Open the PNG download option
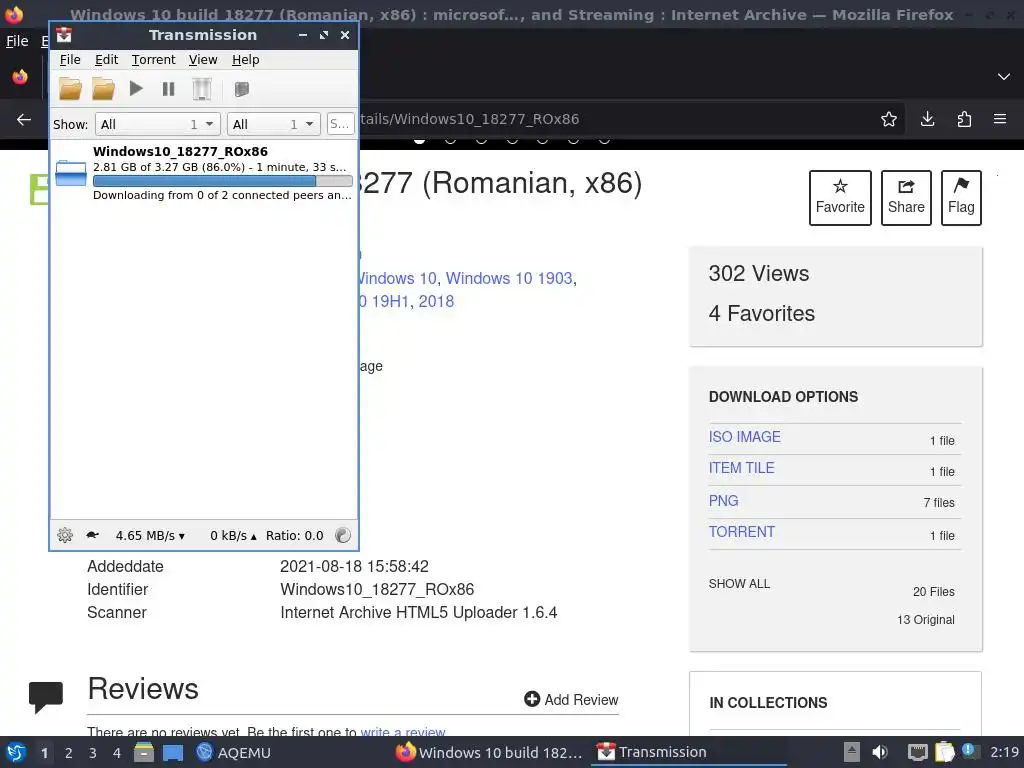Screen dimensions: 1024x768 [724, 501]
